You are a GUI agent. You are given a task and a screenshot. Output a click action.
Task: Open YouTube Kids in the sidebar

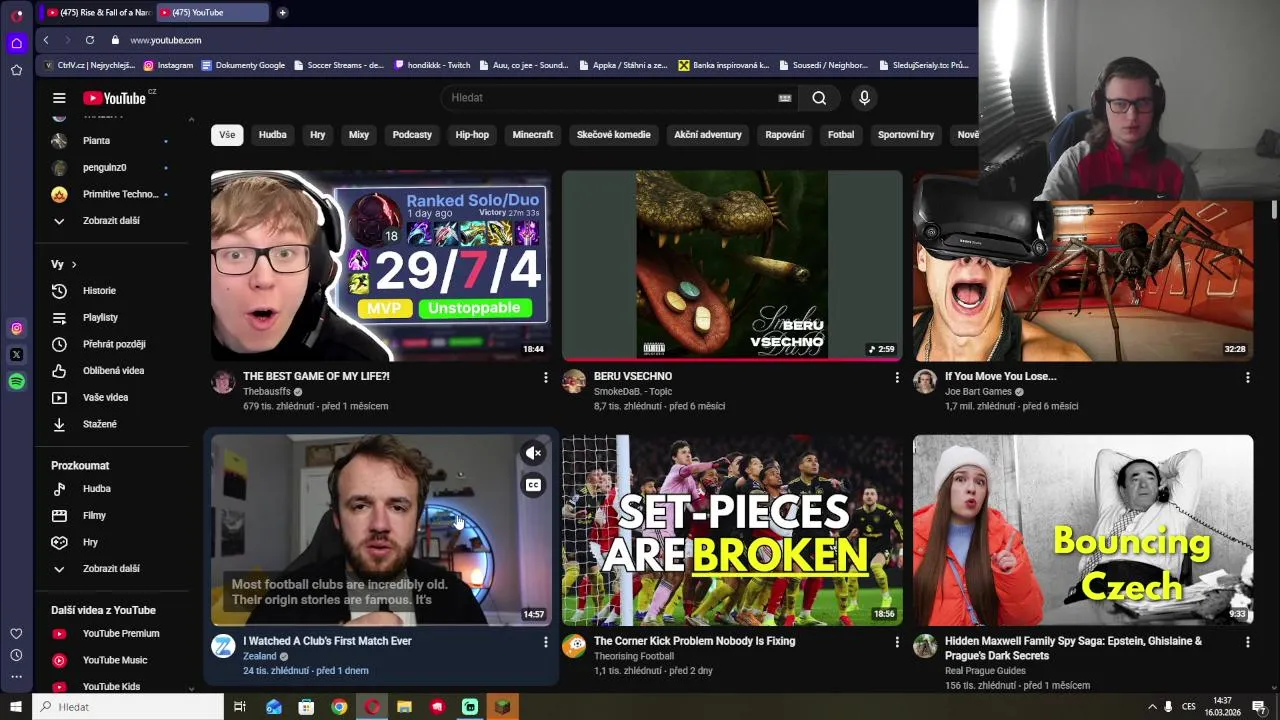tap(112, 686)
